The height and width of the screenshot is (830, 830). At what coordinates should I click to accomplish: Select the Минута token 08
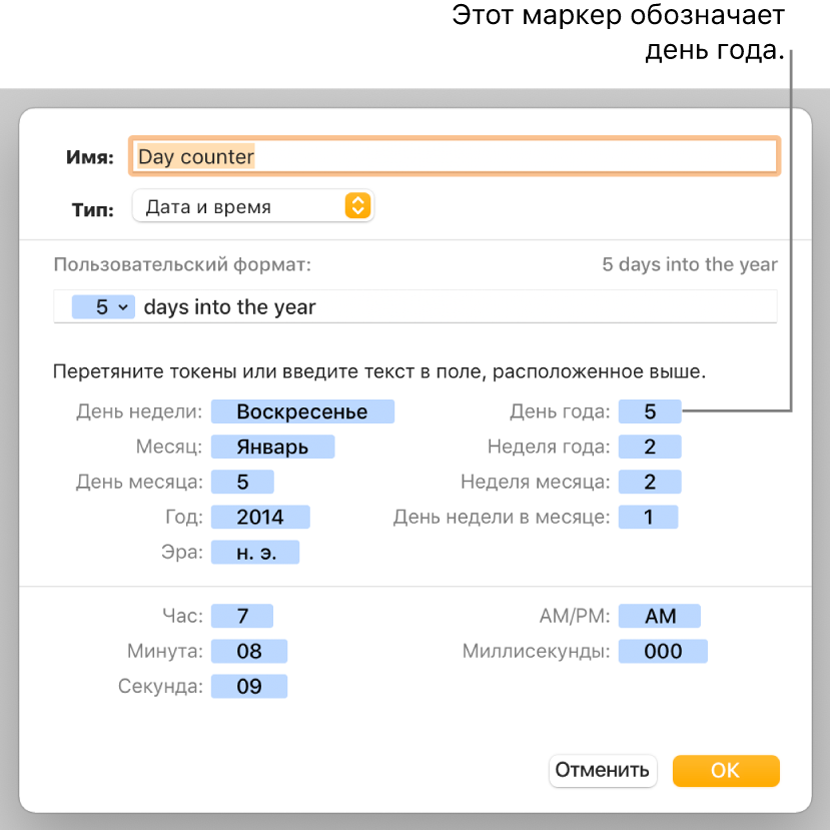point(249,651)
